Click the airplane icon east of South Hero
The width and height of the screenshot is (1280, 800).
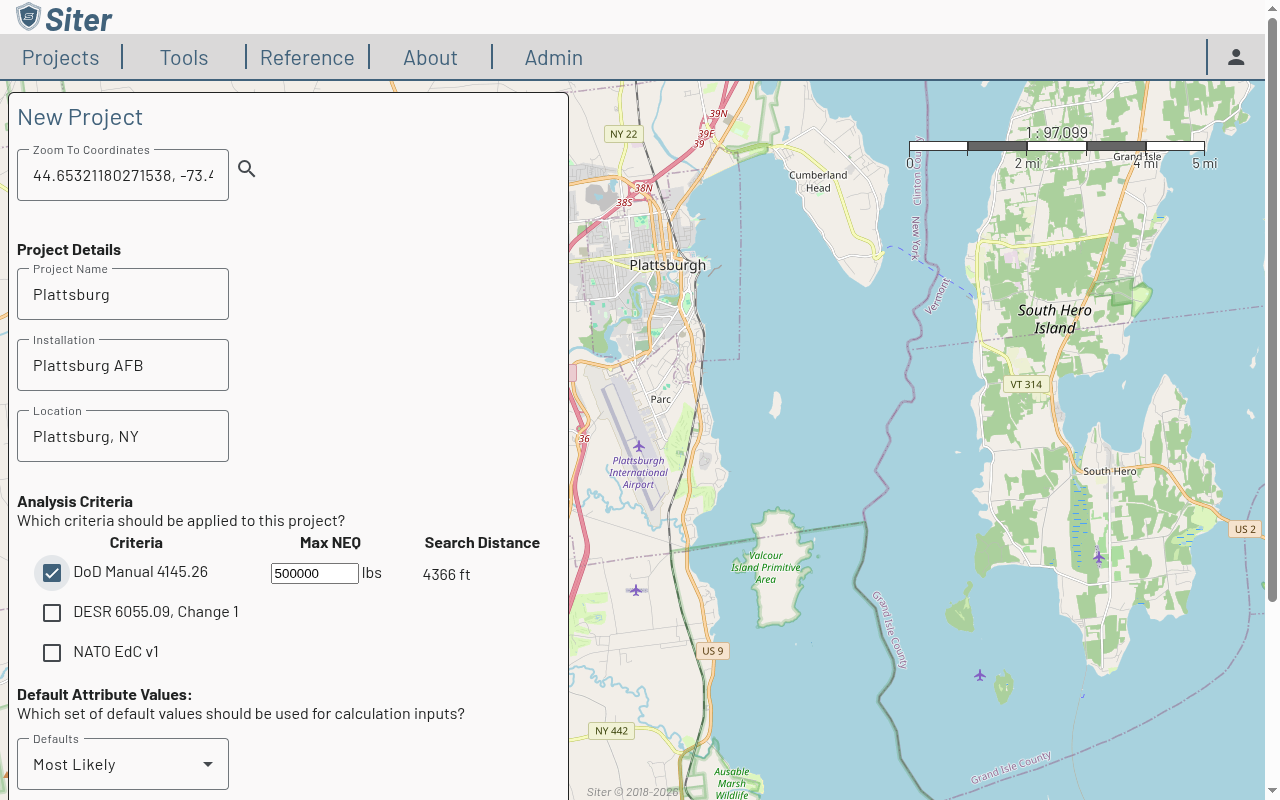coord(1098,558)
